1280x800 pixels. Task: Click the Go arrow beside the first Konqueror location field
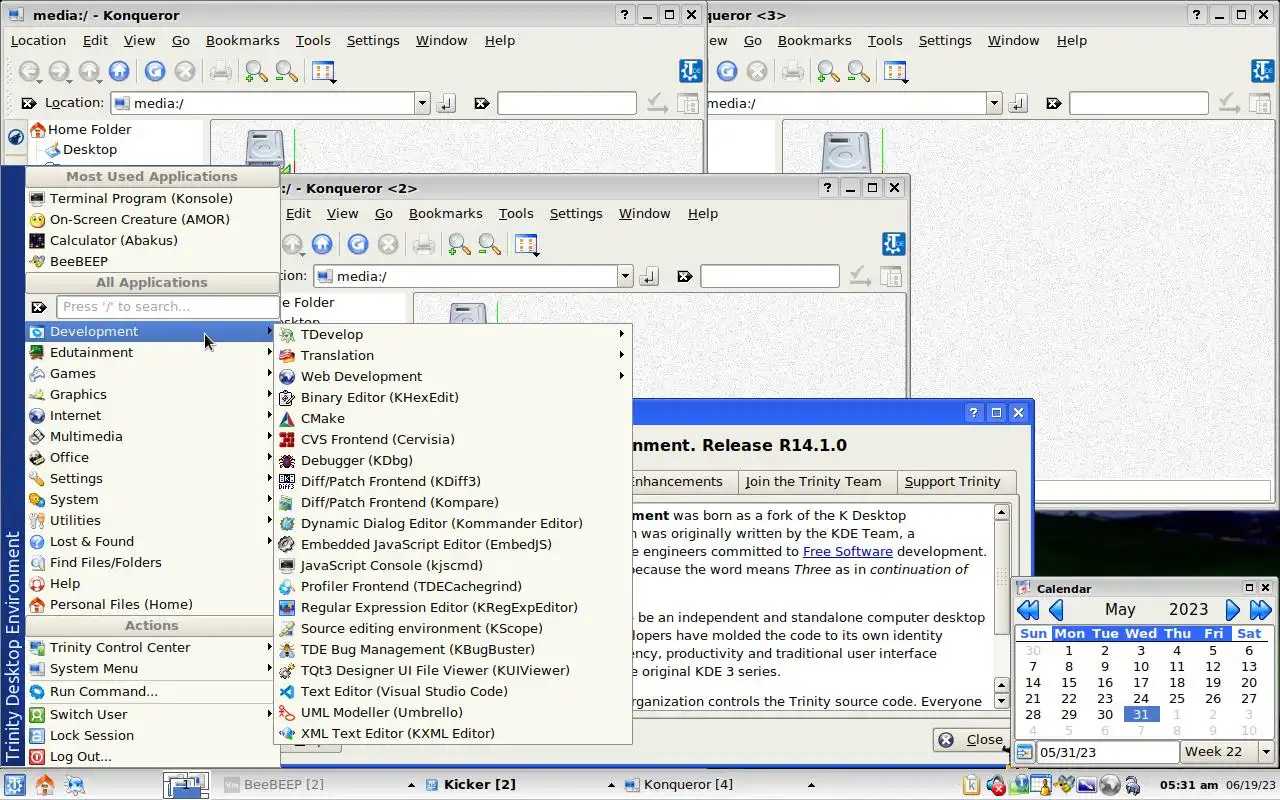pos(446,103)
